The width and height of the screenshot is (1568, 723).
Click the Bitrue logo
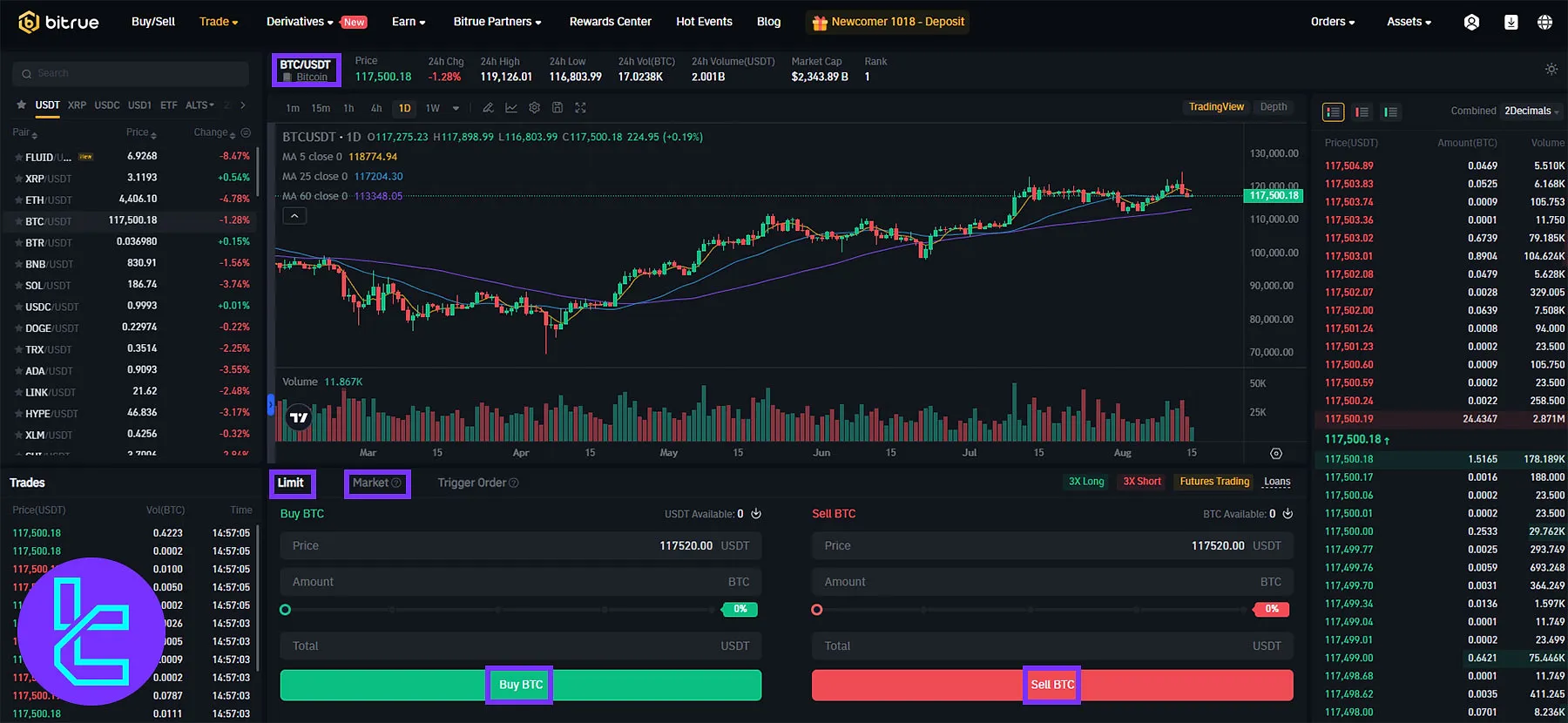[x=59, y=22]
